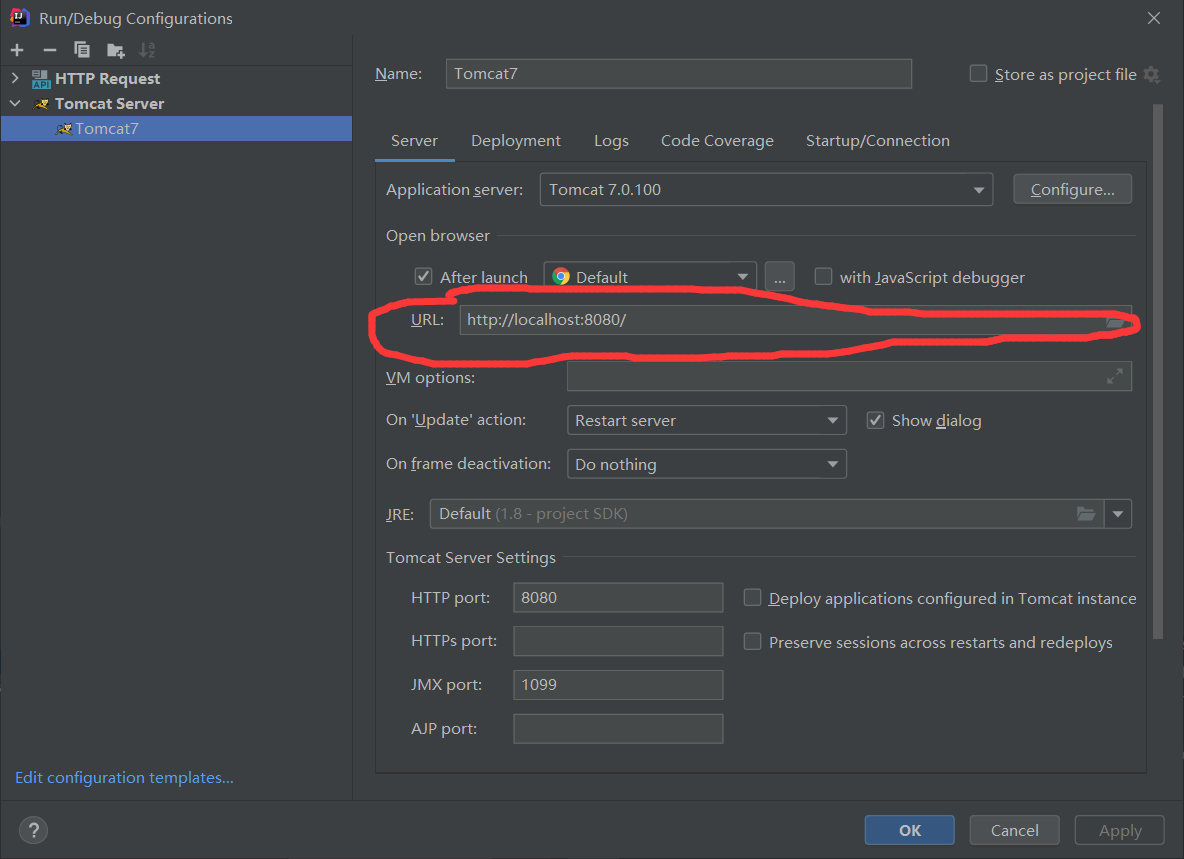Viewport: 1184px width, 859px height.
Task: Click the JRE folder browse icon
Action: [x=1086, y=513]
